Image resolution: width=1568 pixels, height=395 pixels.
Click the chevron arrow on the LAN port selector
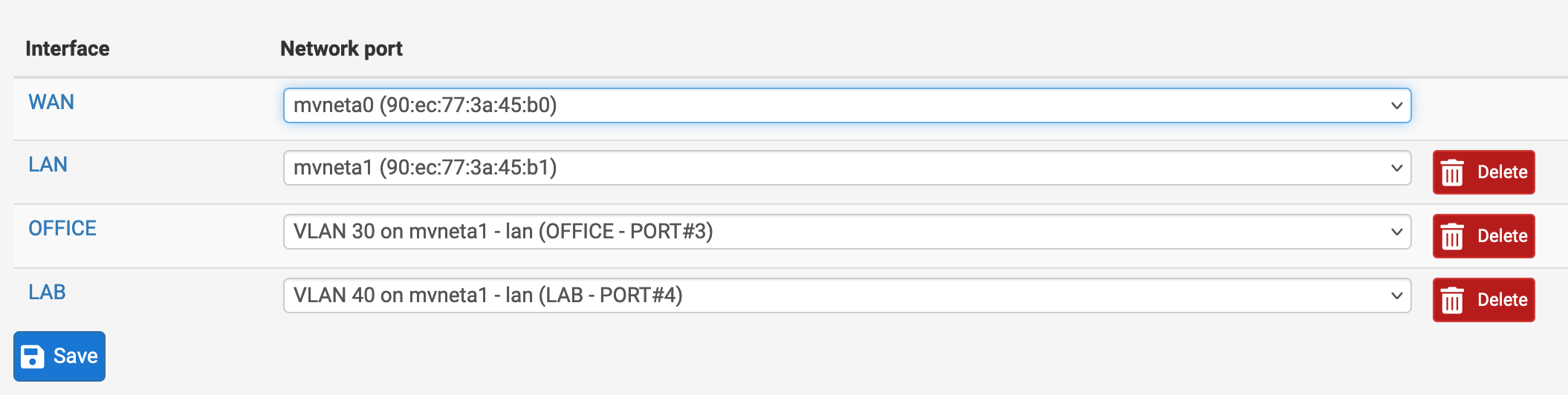(x=1396, y=168)
